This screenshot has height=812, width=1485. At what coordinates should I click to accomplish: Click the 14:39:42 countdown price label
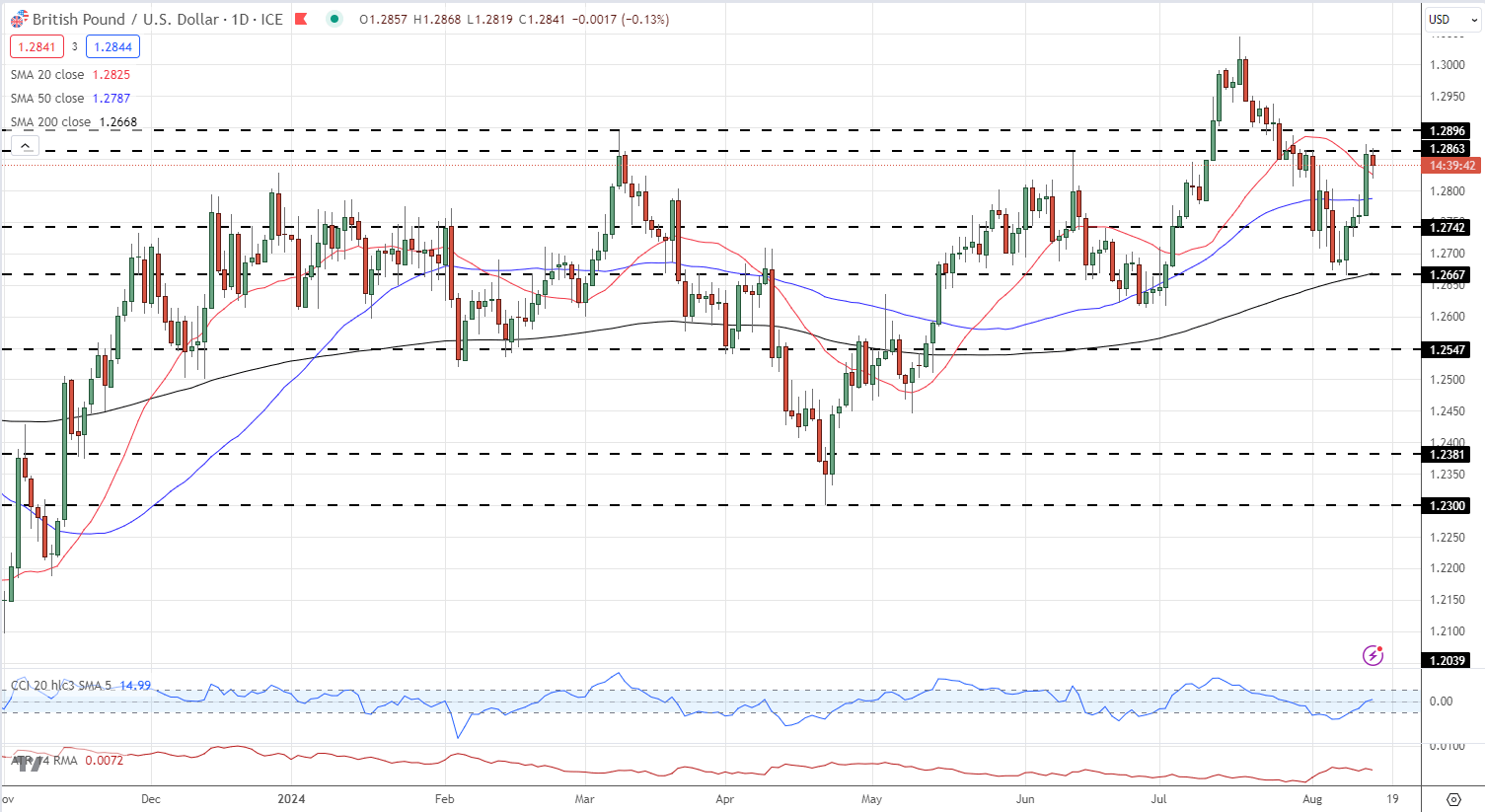point(1451,166)
